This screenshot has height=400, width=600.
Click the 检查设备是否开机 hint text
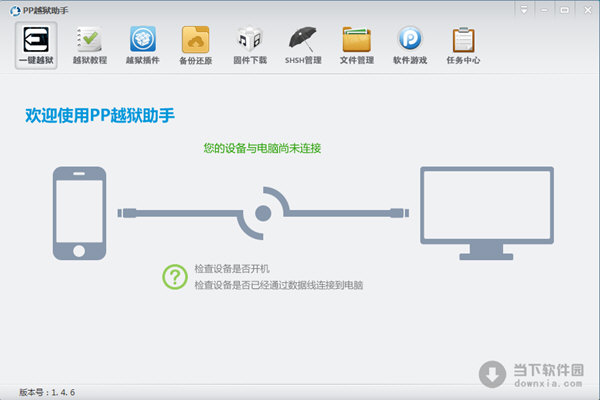pyautogui.click(x=232, y=269)
